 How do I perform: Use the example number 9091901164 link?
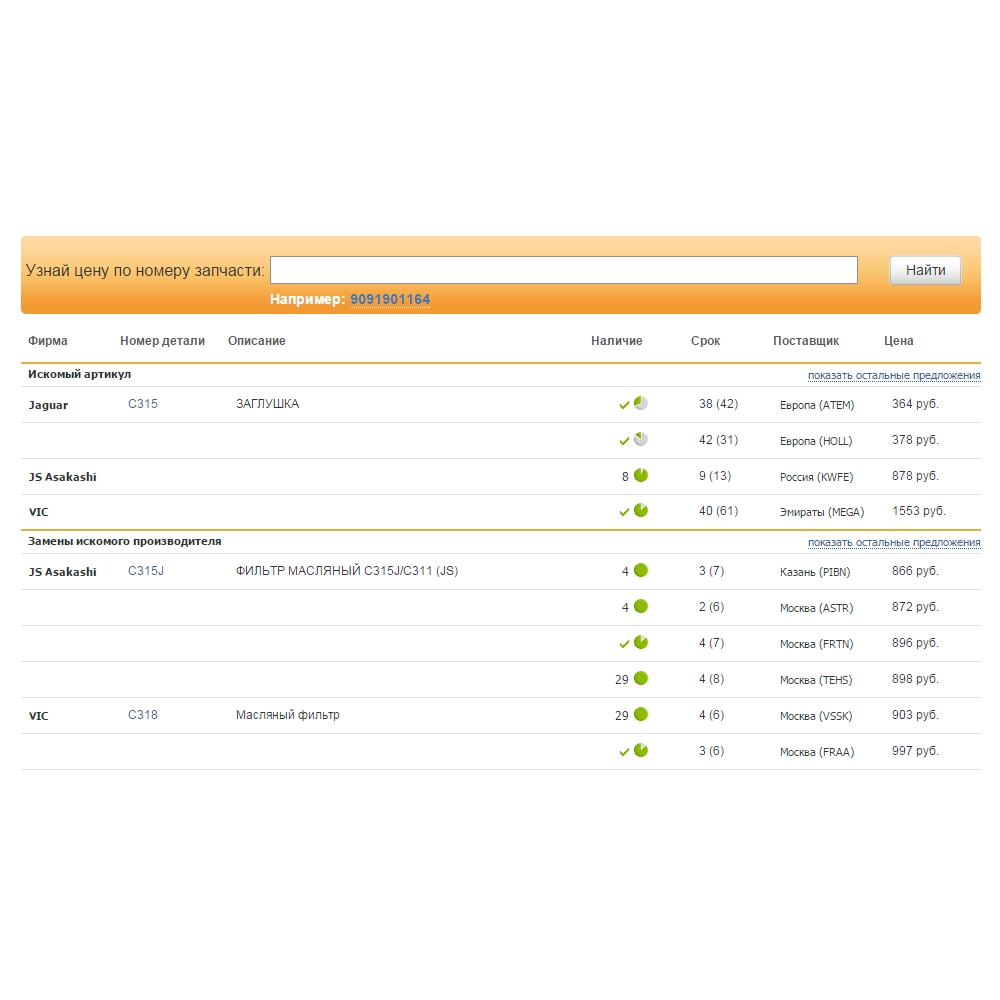(390, 300)
